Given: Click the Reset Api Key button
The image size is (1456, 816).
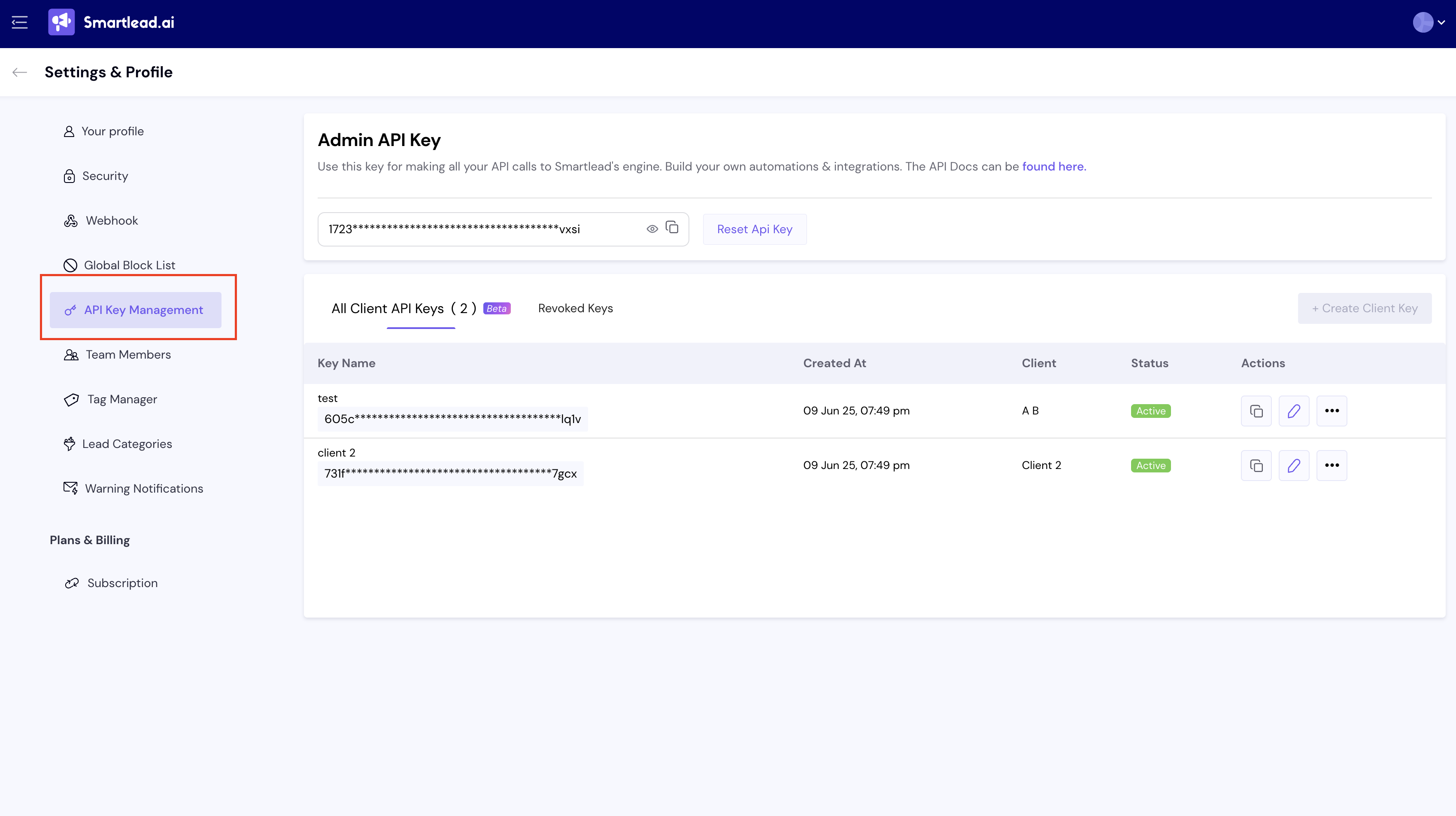Looking at the screenshot, I should [755, 229].
